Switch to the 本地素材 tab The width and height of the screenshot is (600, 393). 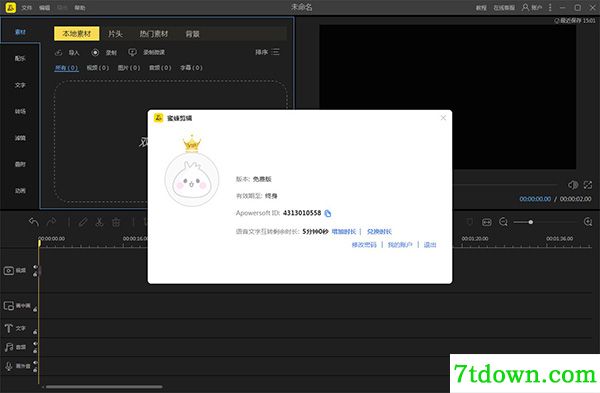tap(77, 34)
